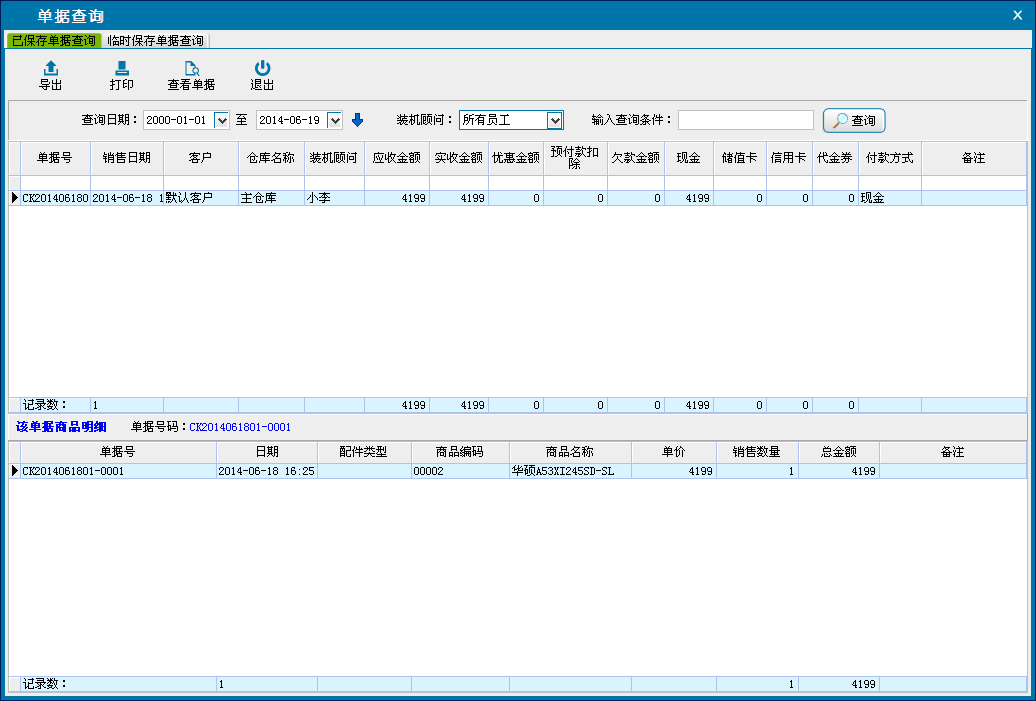Switch to 临时保存单据查询 tab
Viewport: 1036px width, 701px height.
point(156,41)
